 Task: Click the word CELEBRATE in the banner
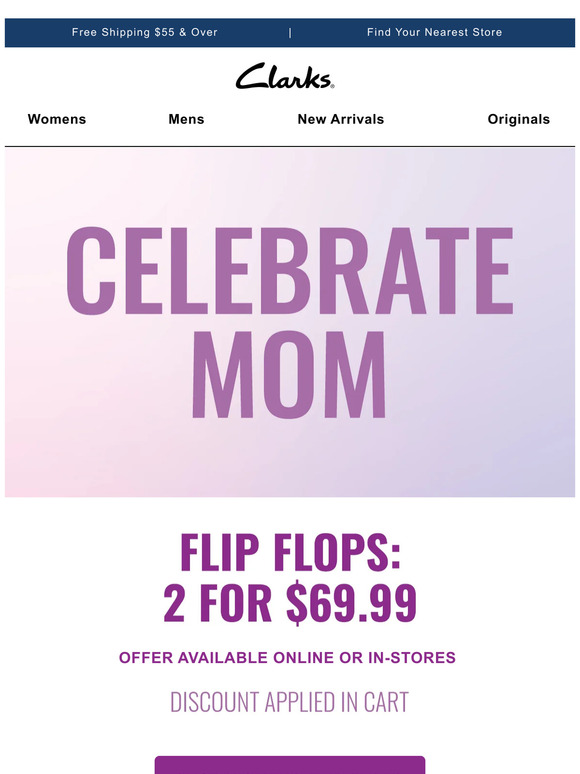(x=290, y=271)
